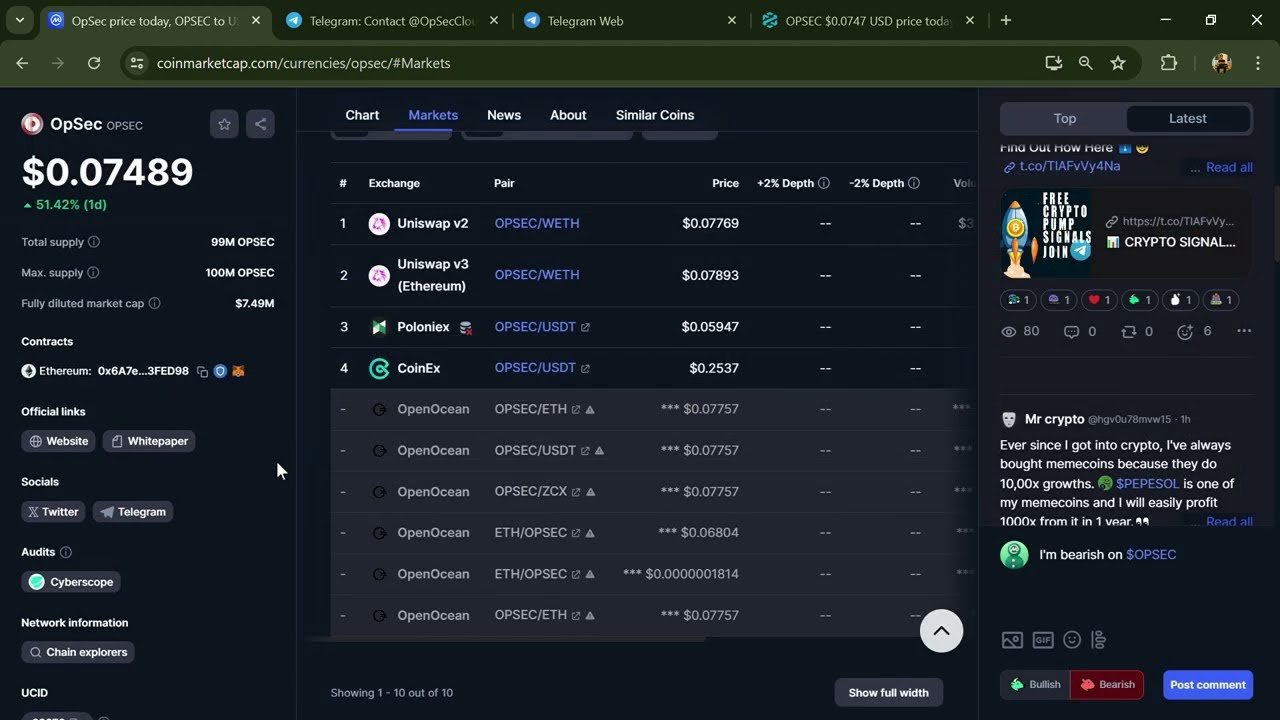Open the News tab
This screenshot has height=720, width=1280.
pyautogui.click(x=504, y=115)
